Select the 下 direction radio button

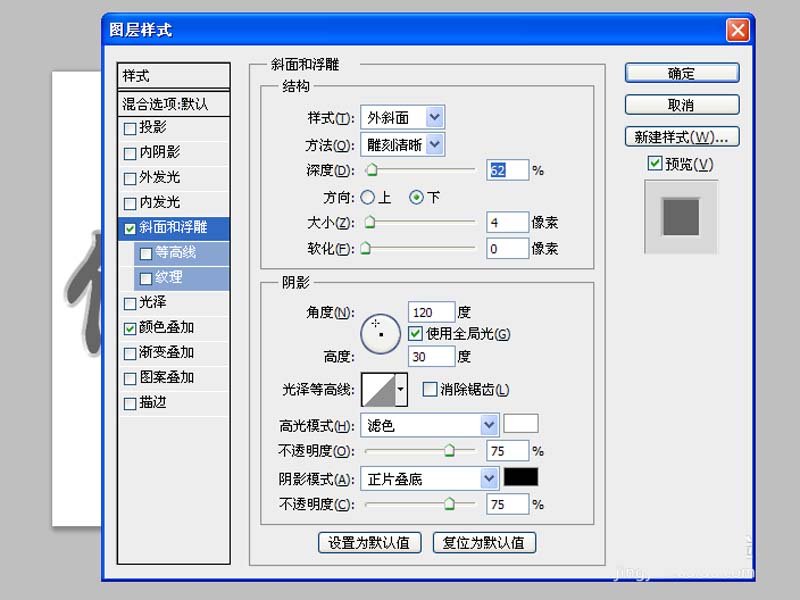click(416, 197)
